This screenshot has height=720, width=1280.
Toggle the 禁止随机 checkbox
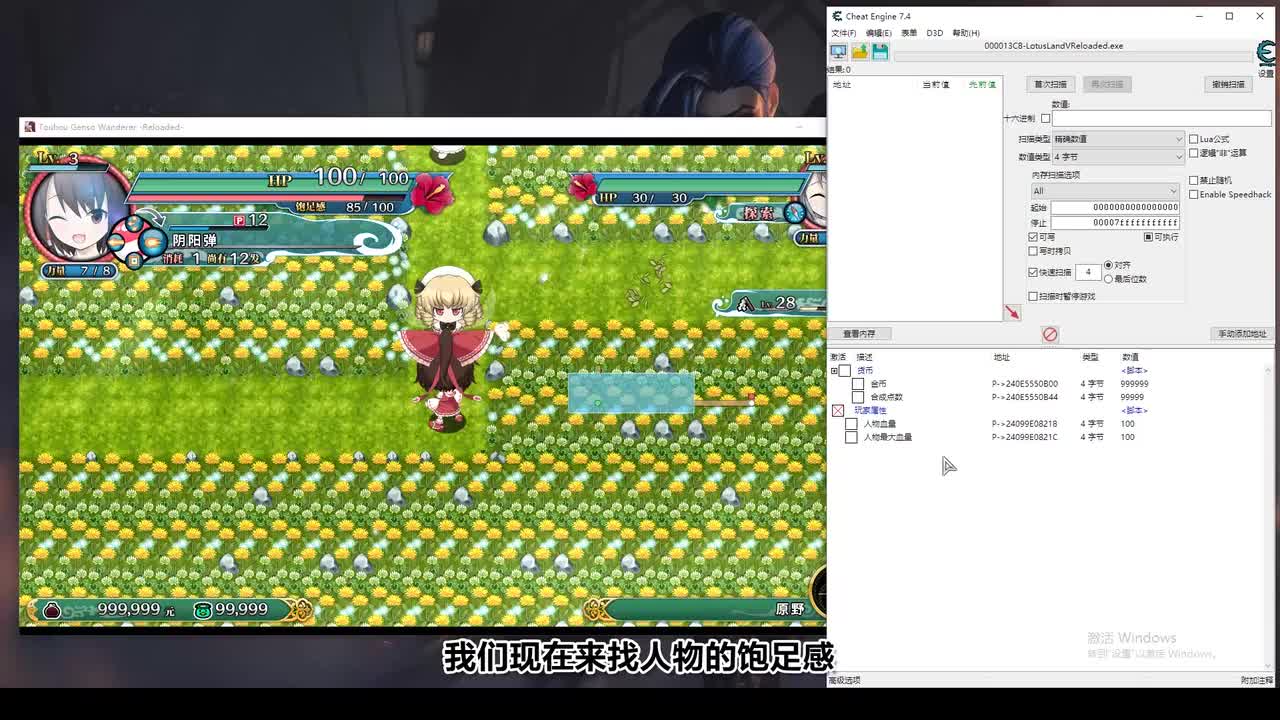1193,181
